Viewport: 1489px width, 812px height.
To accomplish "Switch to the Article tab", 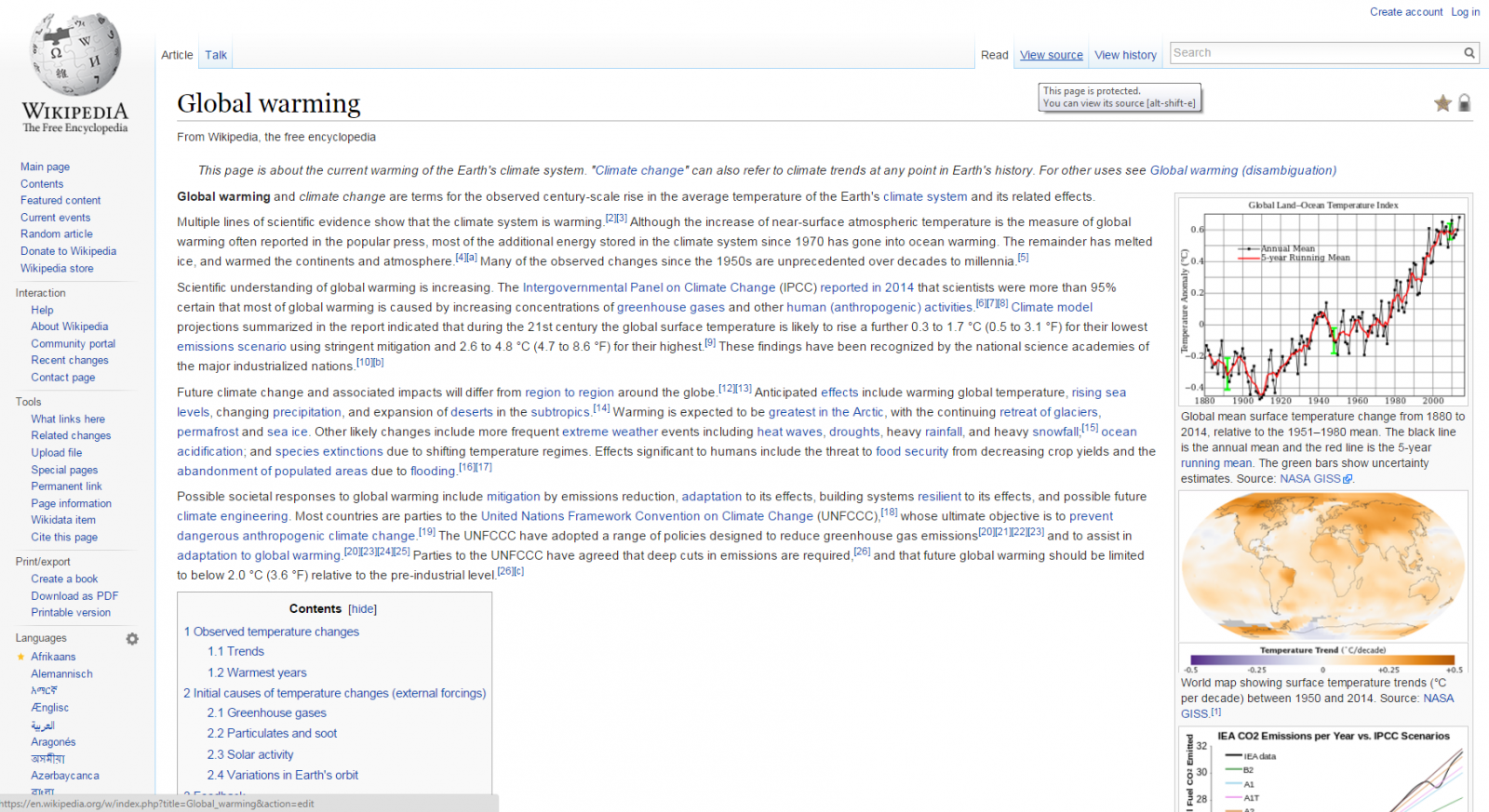I will click(177, 55).
